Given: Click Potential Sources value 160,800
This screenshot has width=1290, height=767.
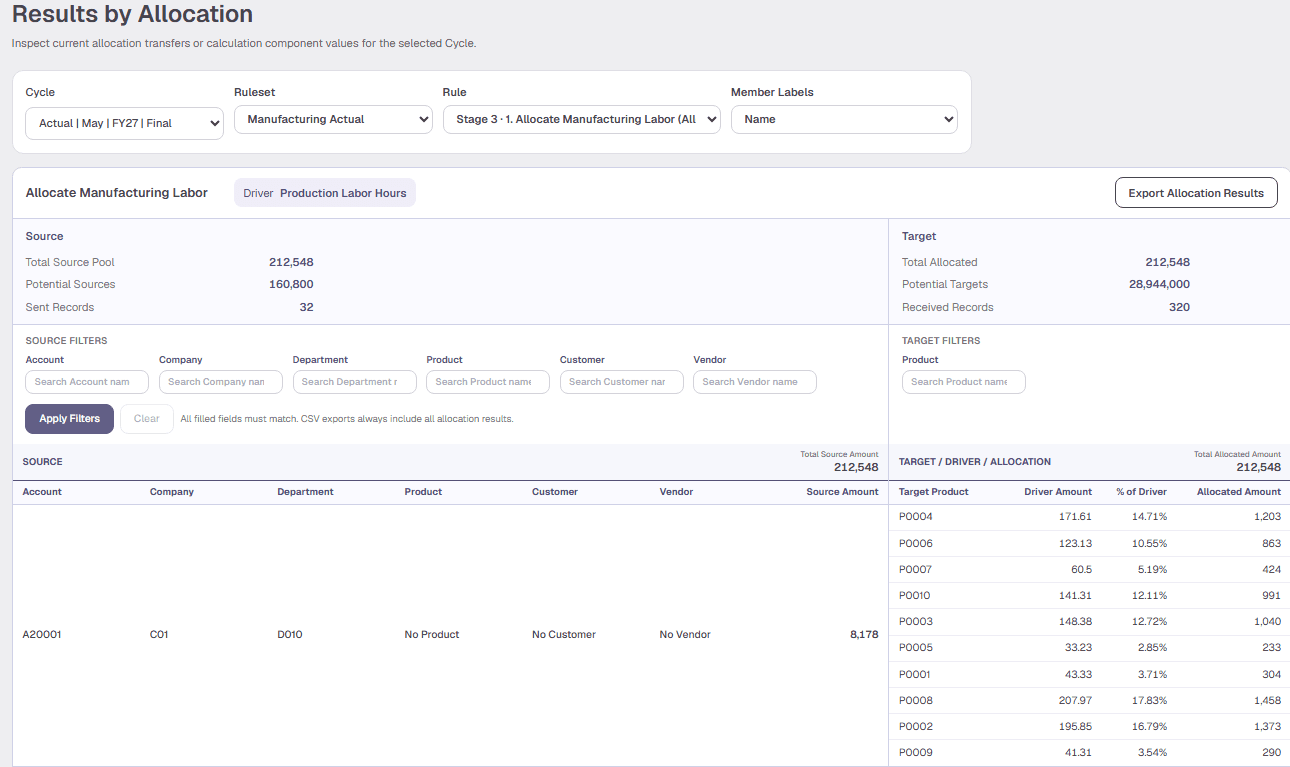Looking at the screenshot, I should tap(291, 285).
